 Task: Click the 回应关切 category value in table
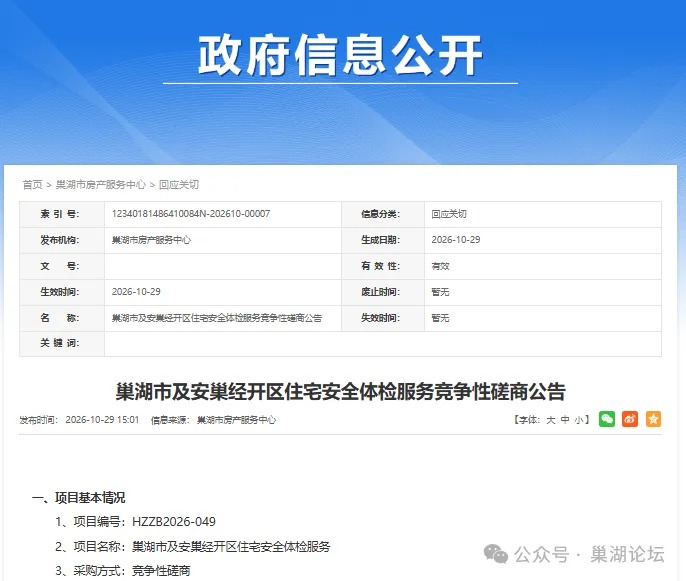[x=449, y=214]
